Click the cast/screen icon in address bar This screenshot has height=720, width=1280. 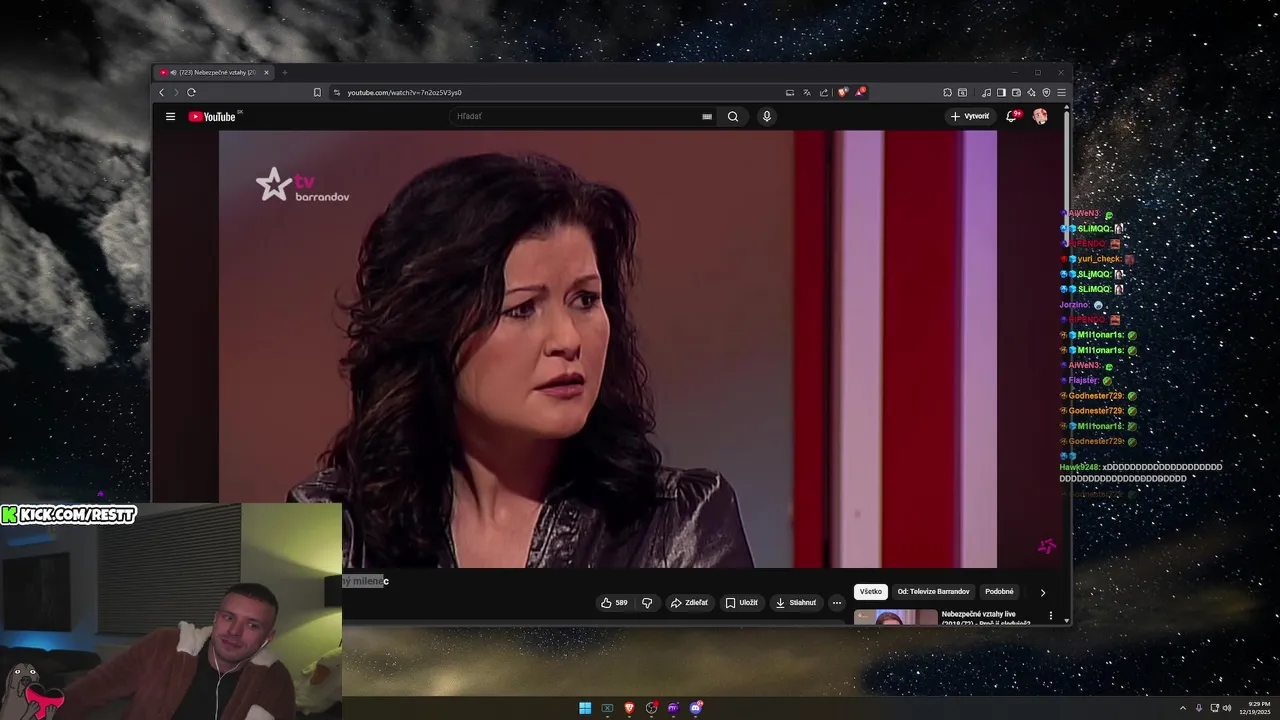pos(790,92)
